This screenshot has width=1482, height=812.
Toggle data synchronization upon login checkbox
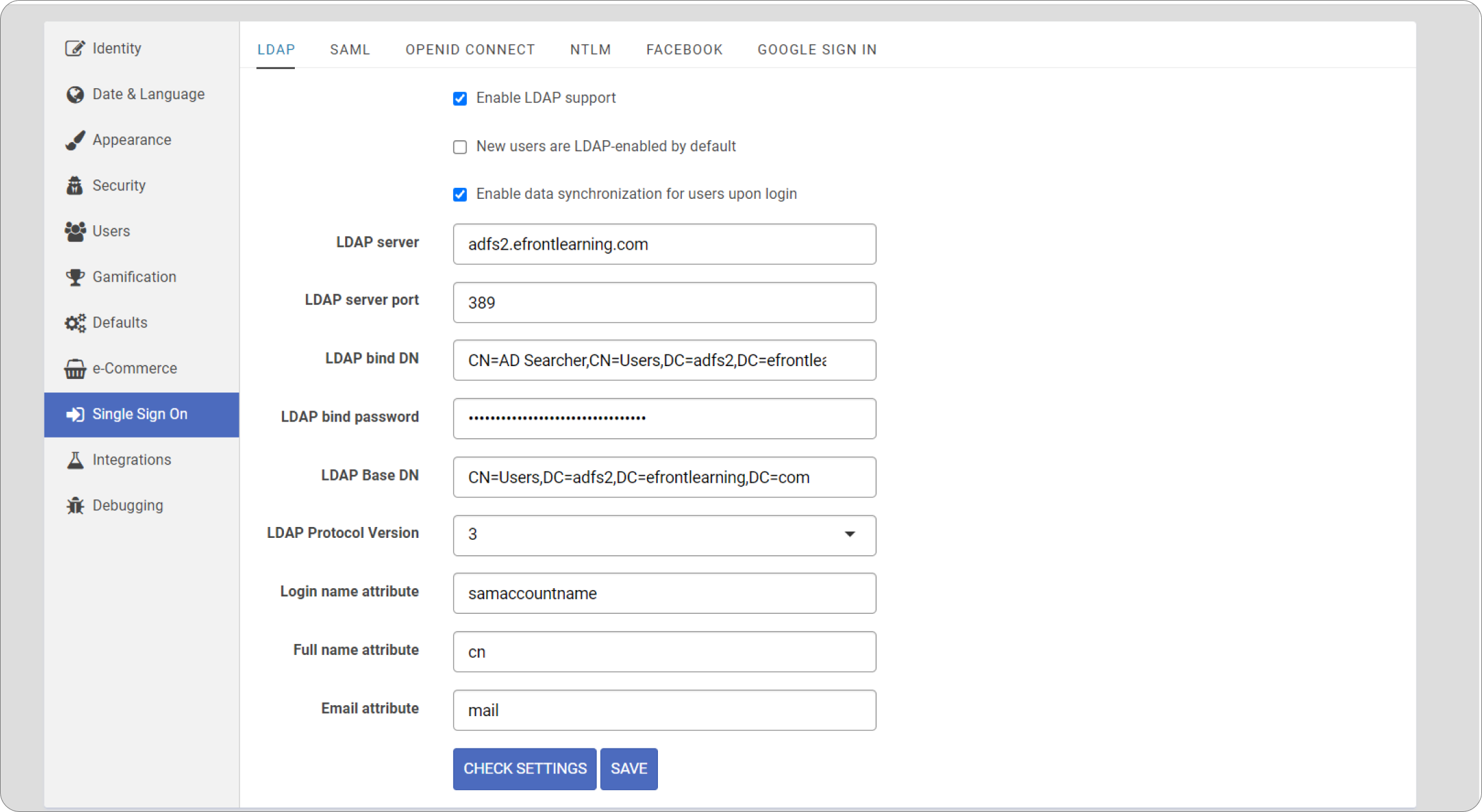[x=460, y=194]
